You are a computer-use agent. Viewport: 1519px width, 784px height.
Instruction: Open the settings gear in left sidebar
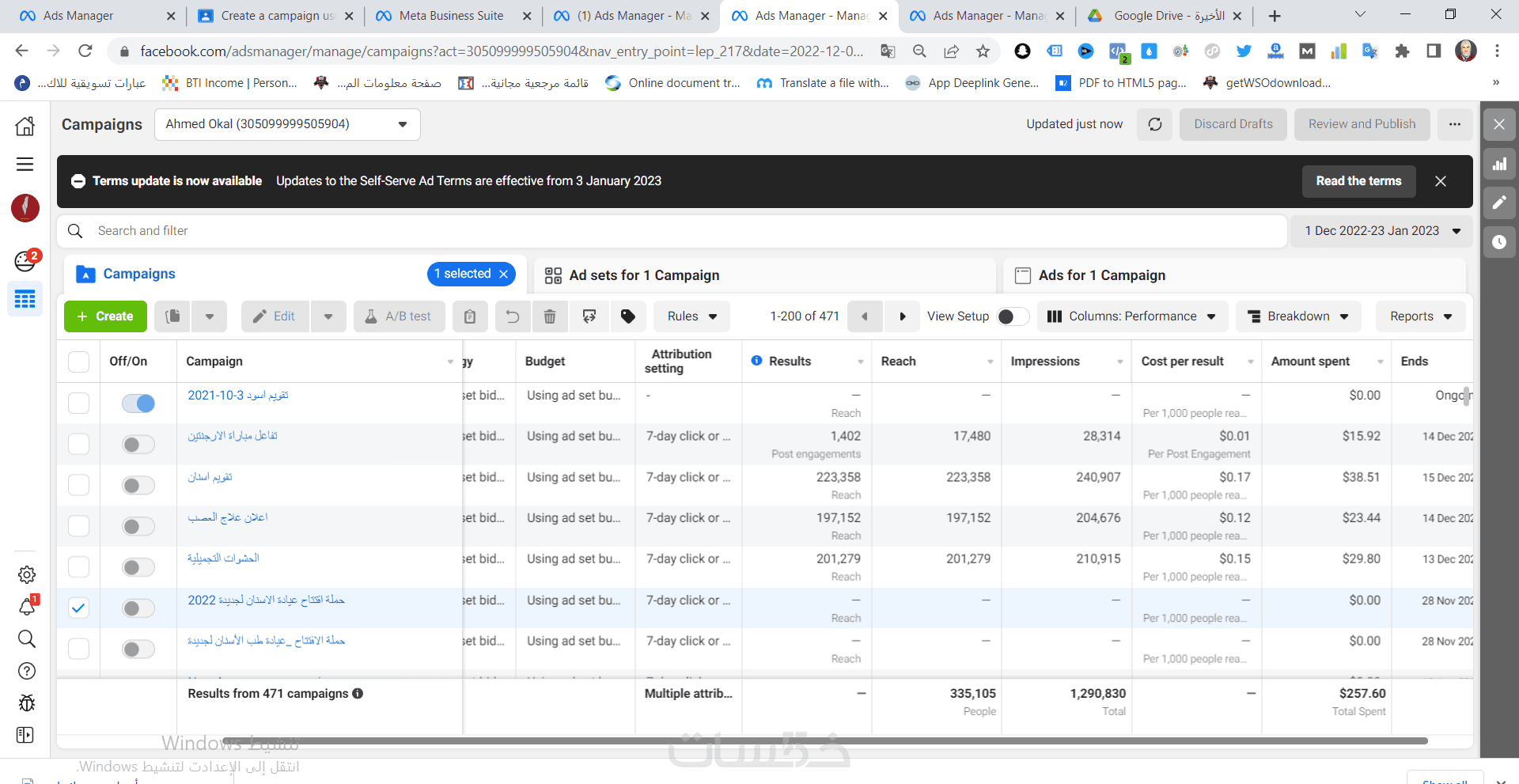click(27, 574)
